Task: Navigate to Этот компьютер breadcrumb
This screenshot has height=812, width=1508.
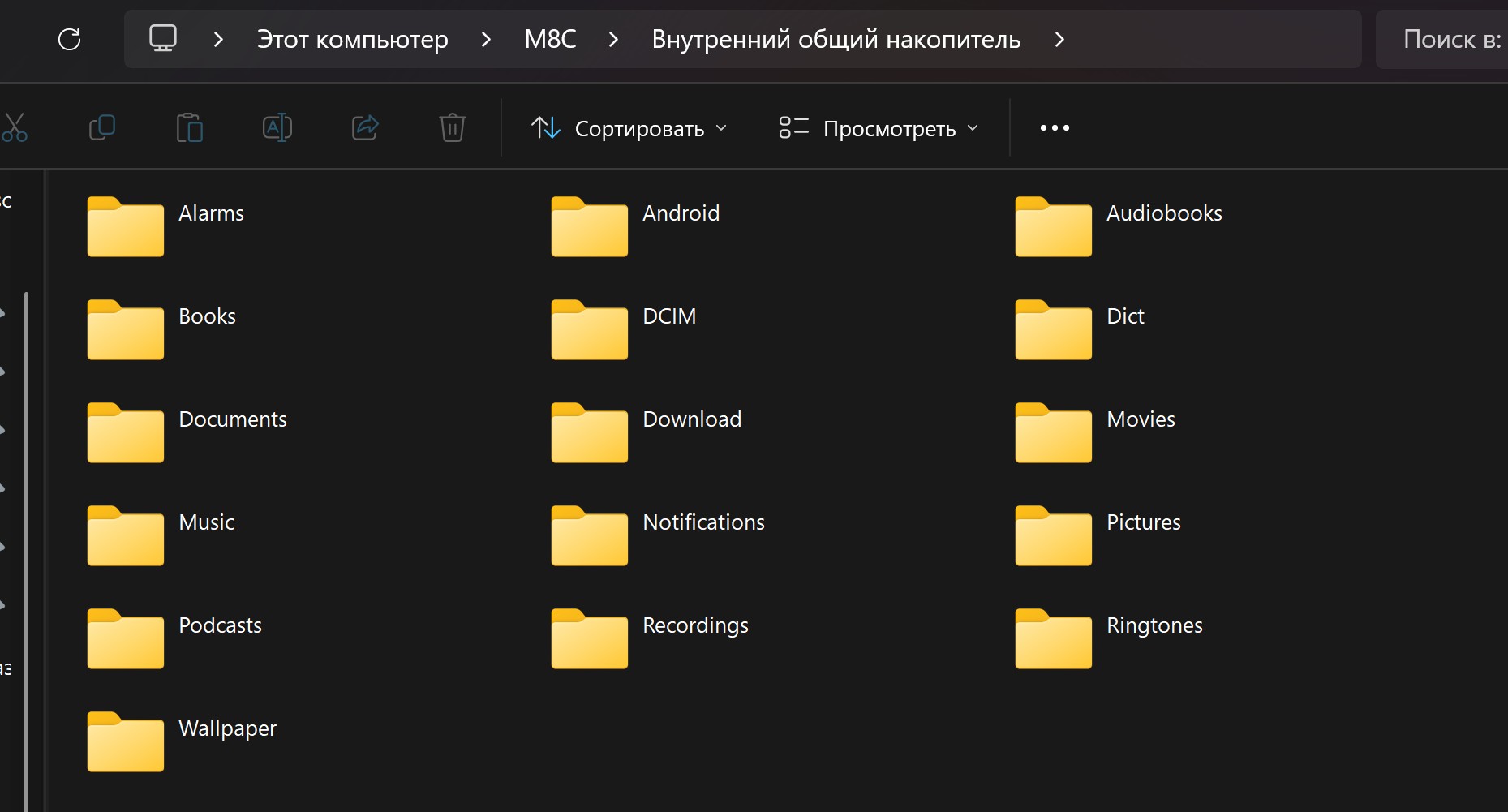Action: [352, 39]
